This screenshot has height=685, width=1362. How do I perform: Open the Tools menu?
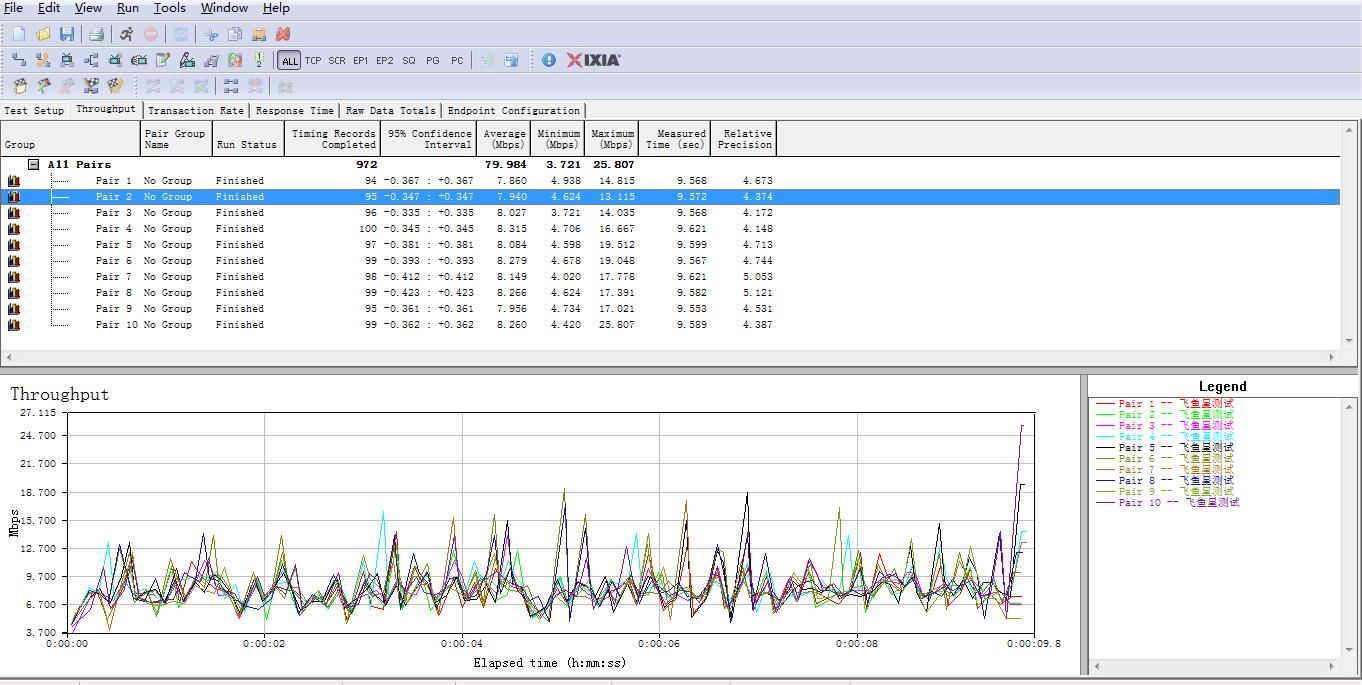tap(169, 8)
